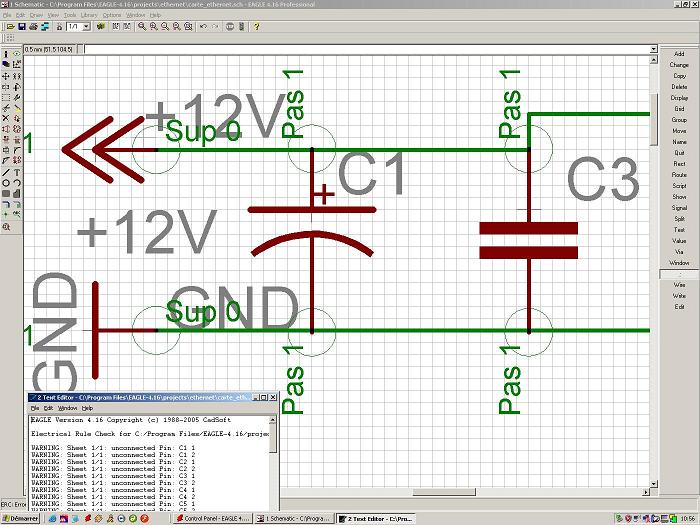Open the Tools menu
The width and height of the screenshot is (700, 525).
(x=69, y=15)
